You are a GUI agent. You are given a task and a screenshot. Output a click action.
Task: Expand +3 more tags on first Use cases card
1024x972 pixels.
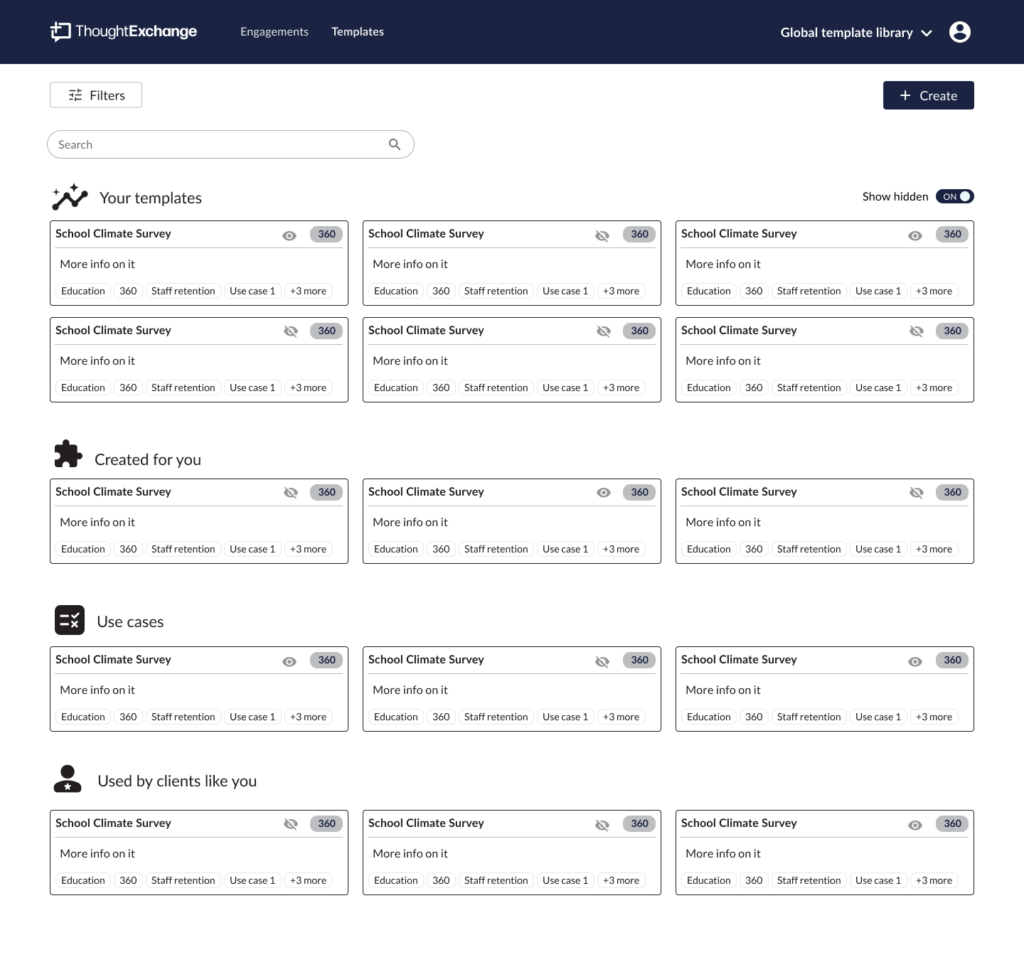point(308,717)
